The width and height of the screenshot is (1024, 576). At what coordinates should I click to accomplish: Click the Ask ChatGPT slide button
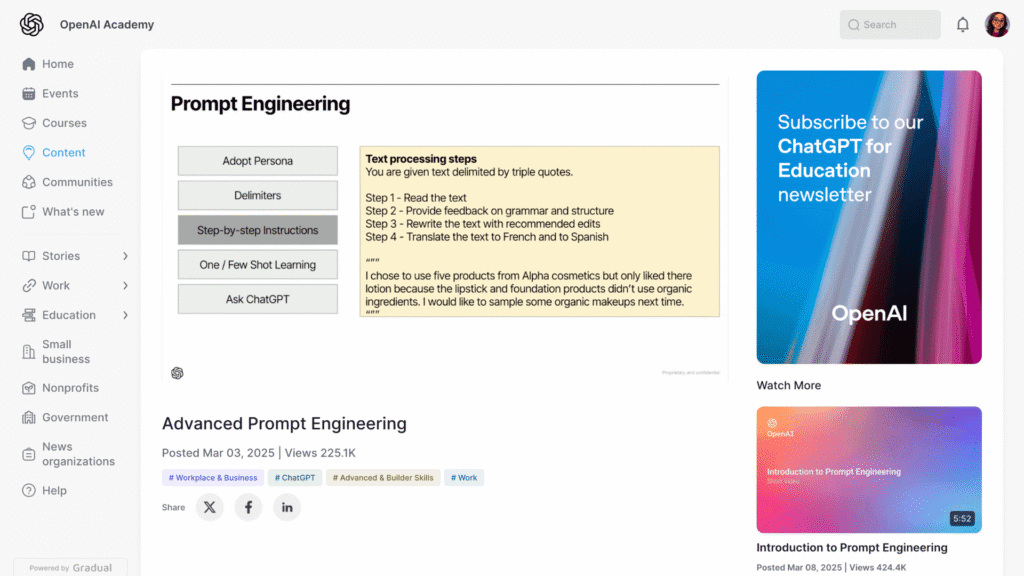(x=257, y=299)
